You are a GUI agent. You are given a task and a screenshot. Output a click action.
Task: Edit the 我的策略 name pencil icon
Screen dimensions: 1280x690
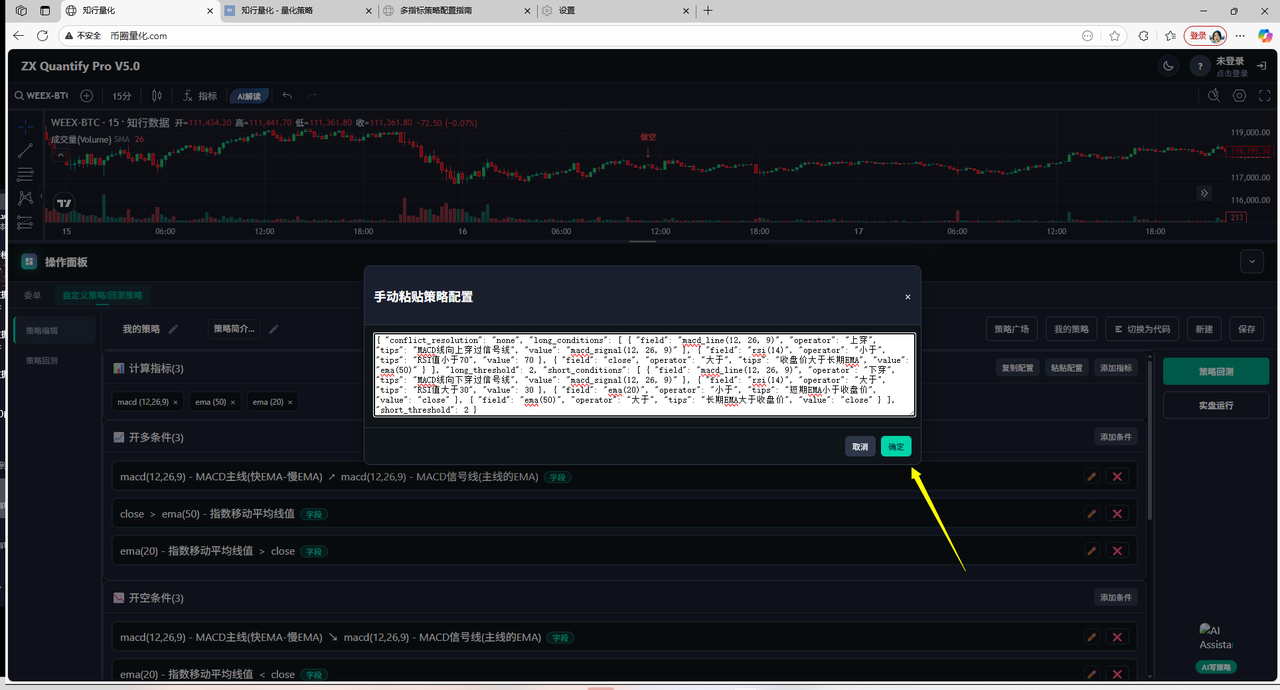point(173,328)
